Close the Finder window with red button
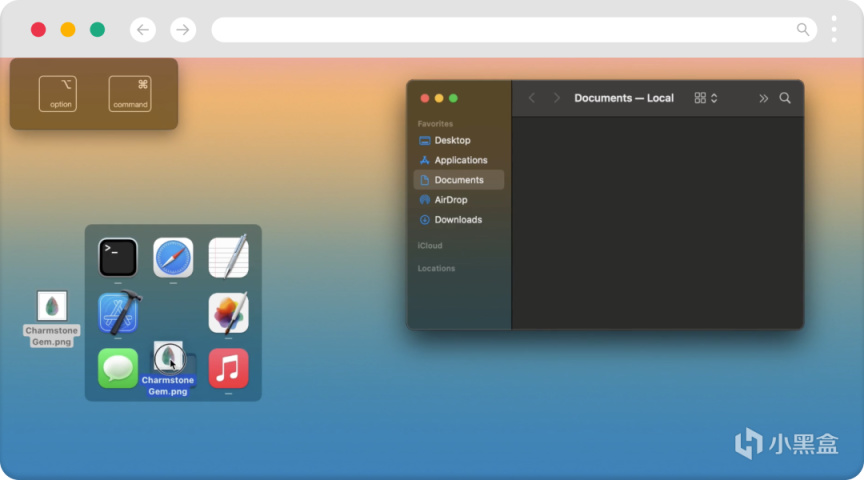The image size is (864, 480). tap(424, 98)
